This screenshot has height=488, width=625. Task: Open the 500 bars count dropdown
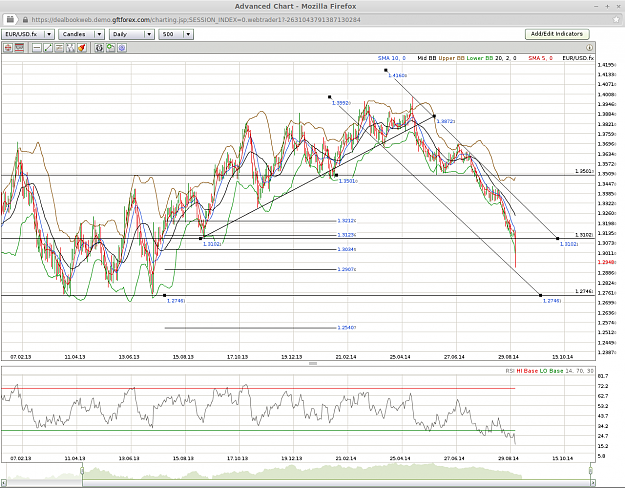[176, 34]
